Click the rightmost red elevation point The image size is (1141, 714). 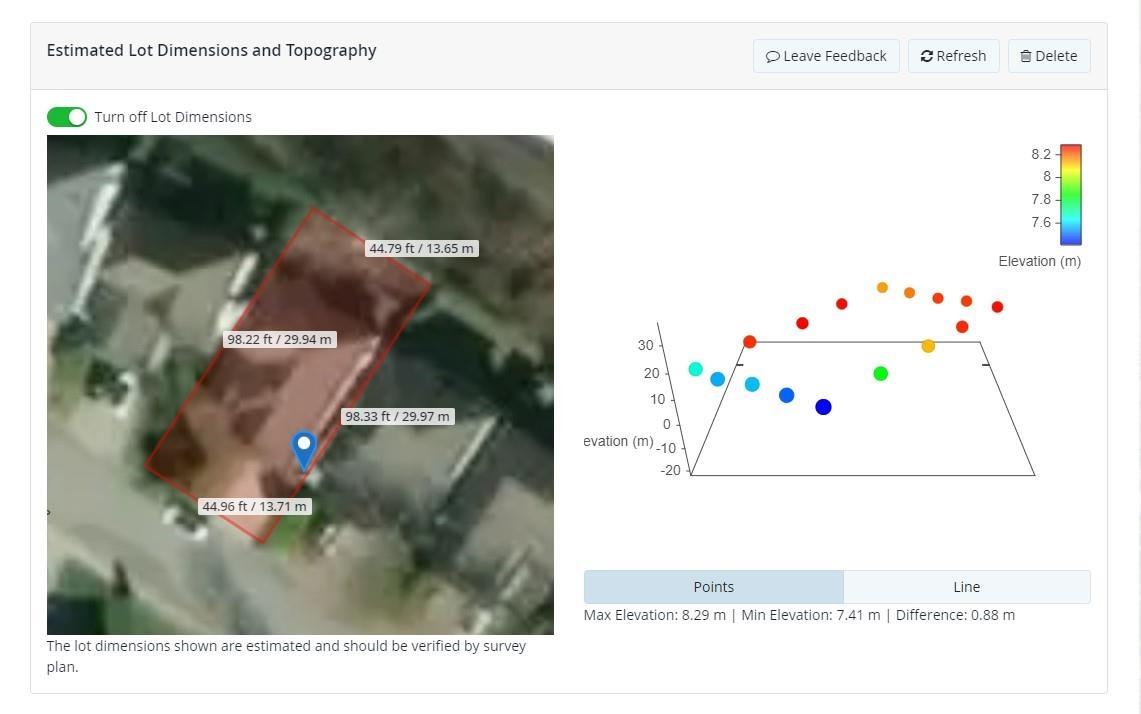(x=997, y=307)
